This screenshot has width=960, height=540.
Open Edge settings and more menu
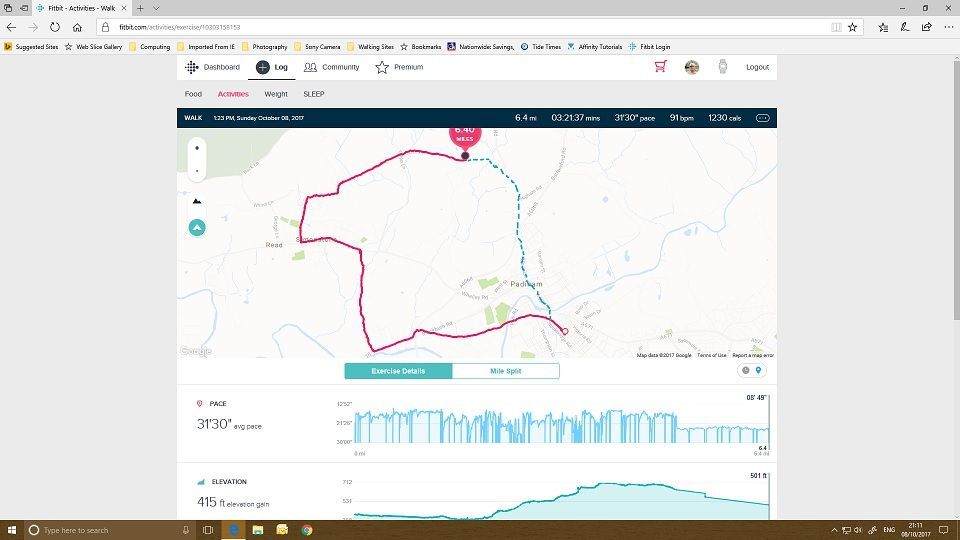click(948, 27)
